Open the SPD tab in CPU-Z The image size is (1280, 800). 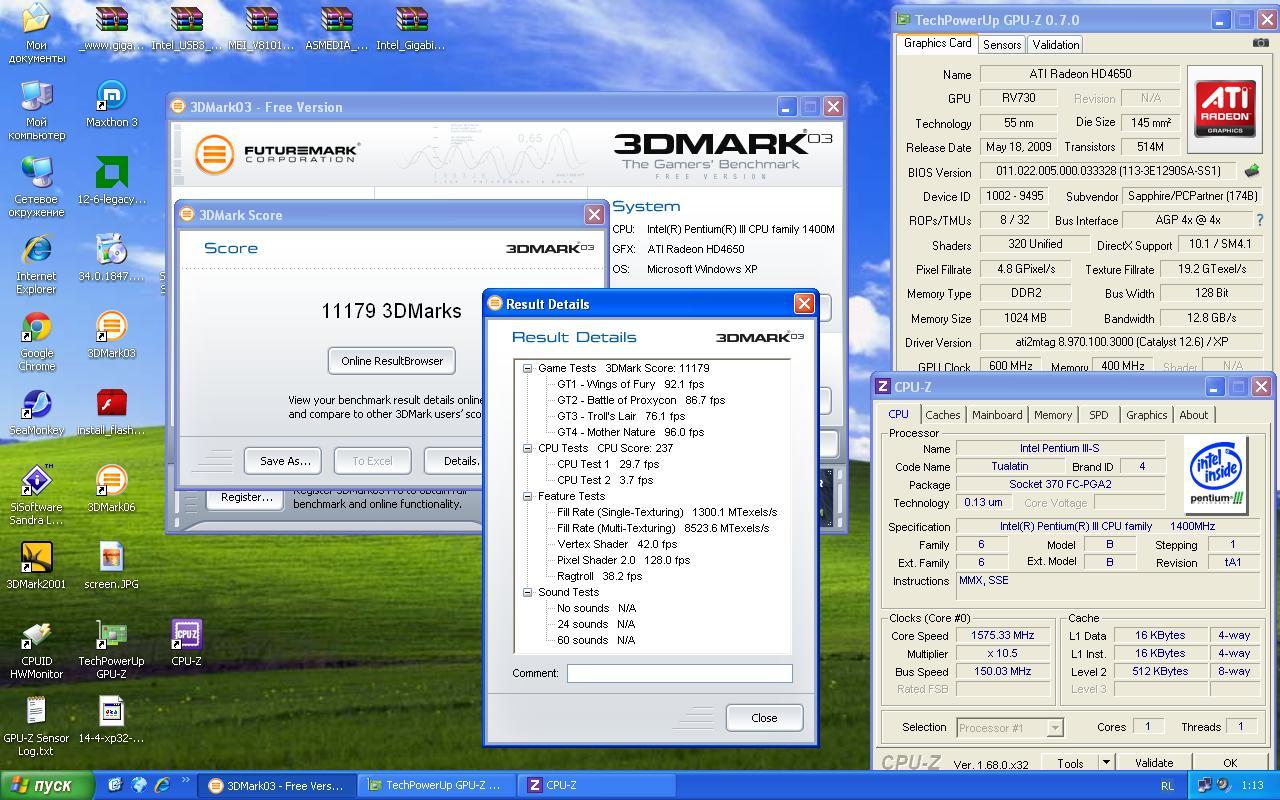[1099, 415]
